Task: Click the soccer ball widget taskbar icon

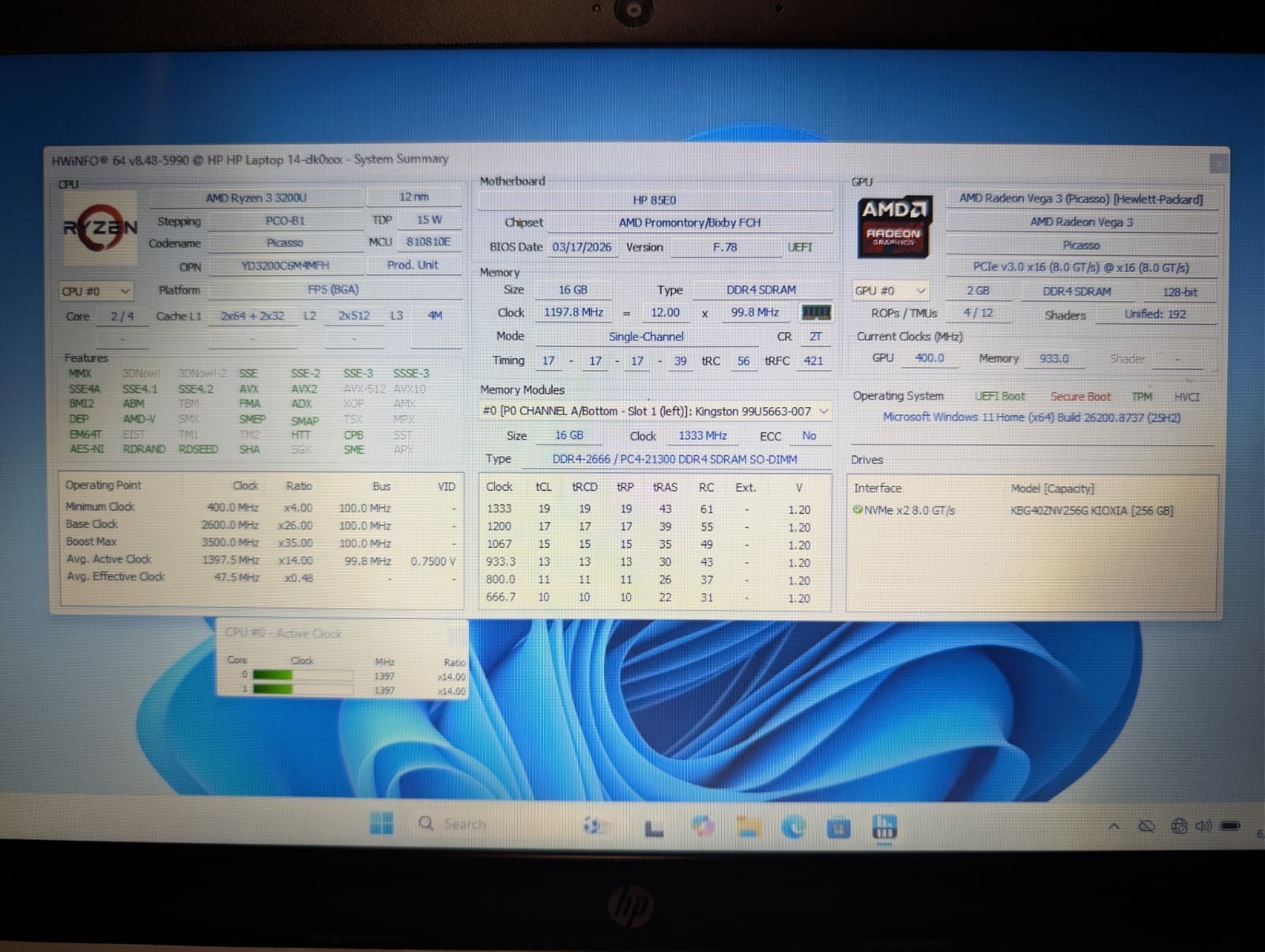Action: 592,825
